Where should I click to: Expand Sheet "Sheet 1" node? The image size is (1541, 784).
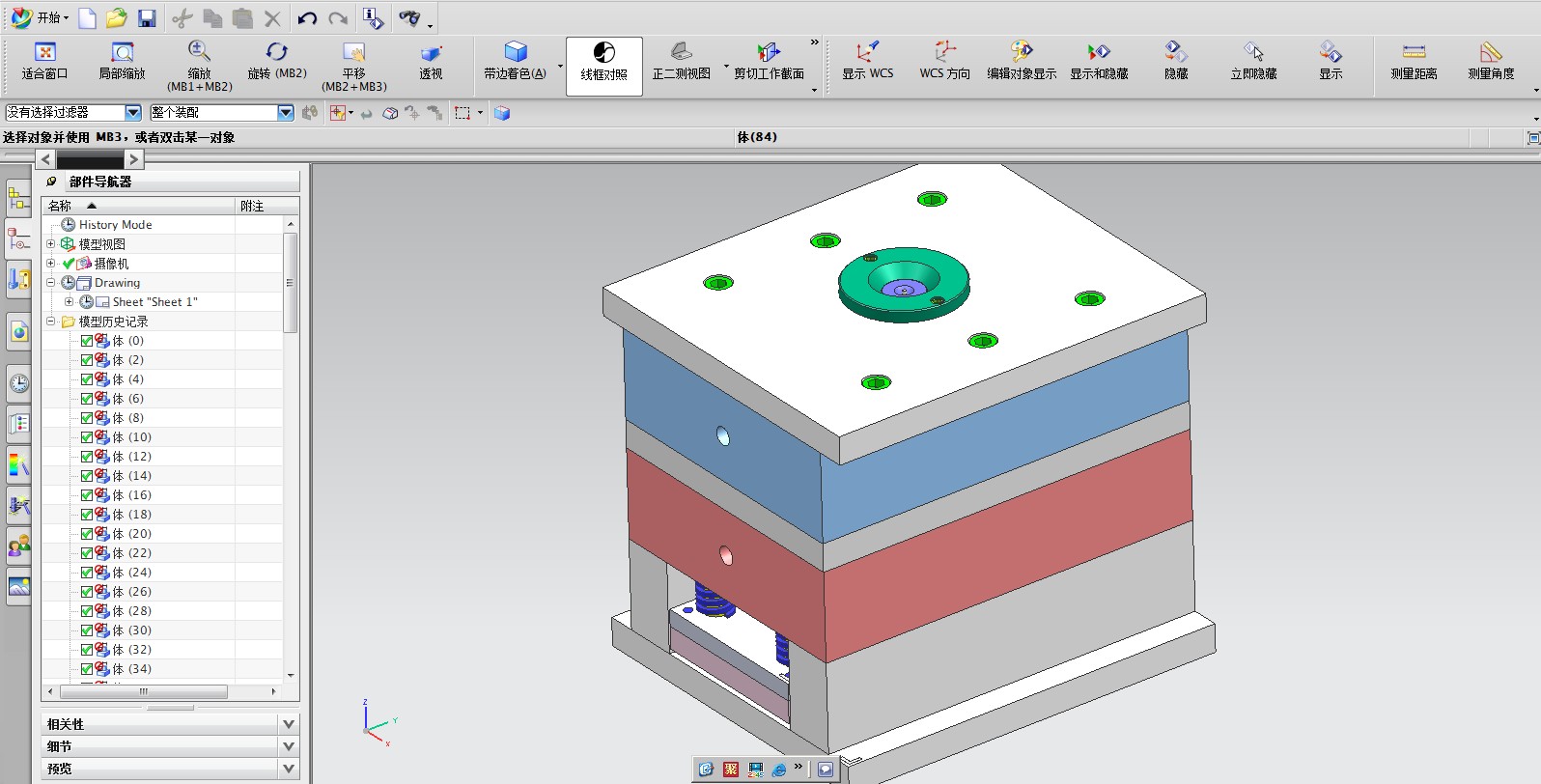[69, 302]
